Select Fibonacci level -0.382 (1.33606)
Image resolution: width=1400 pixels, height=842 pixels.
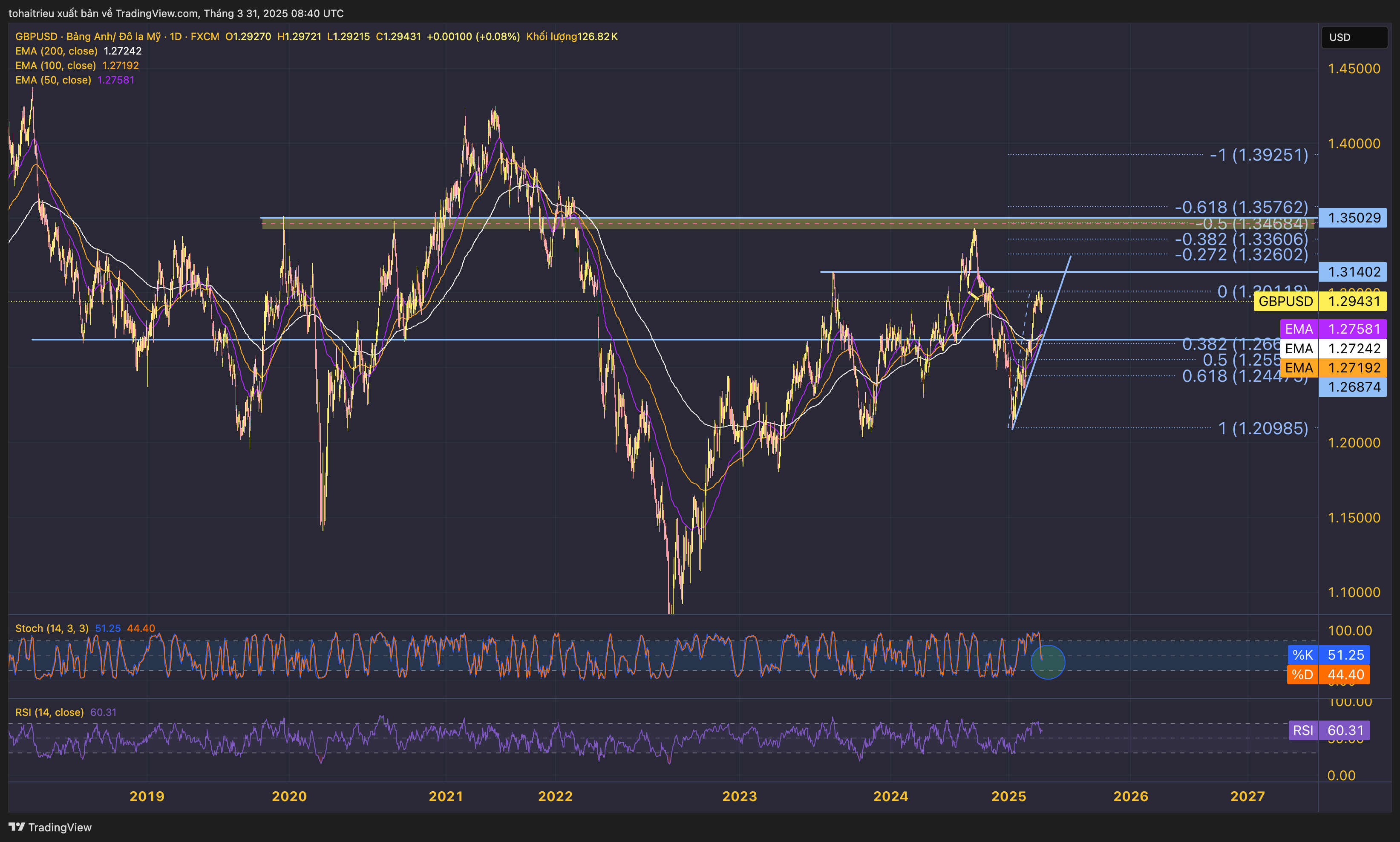point(1241,239)
